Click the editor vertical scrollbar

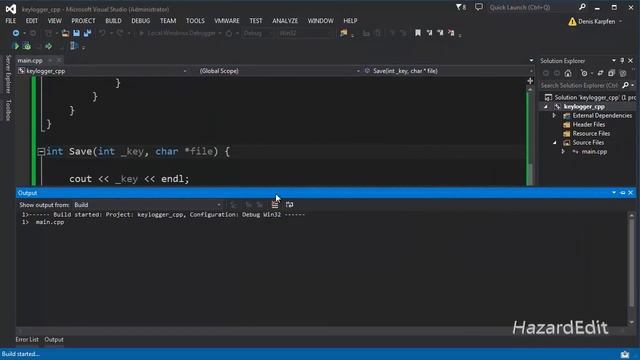(530, 137)
